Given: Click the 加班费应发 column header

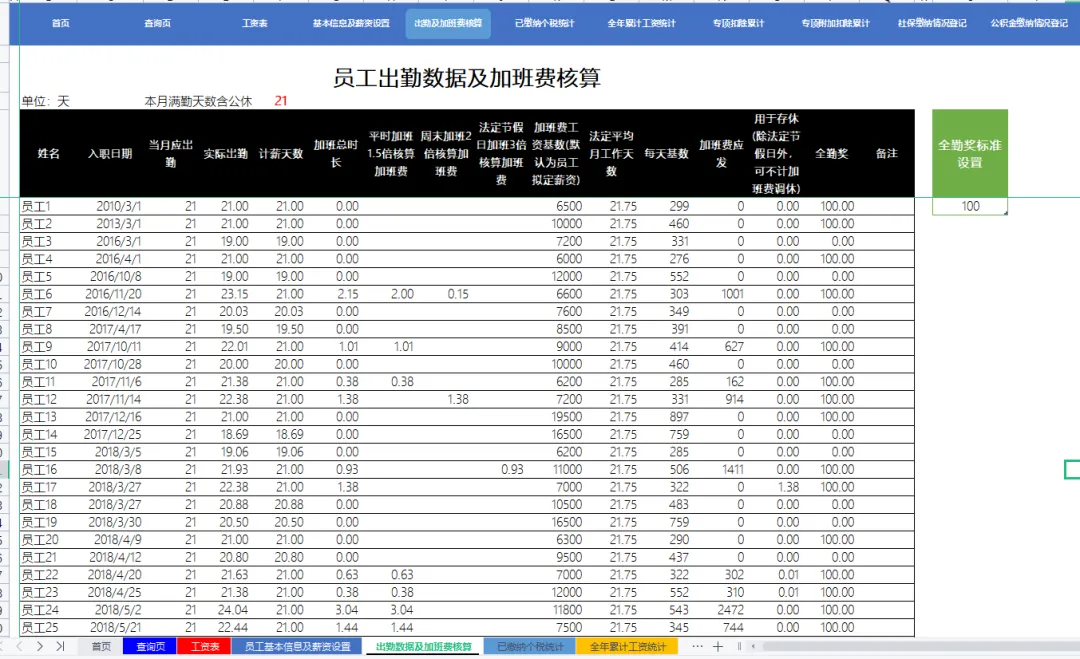Looking at the screenshot, I should click(x=721, y=154).
